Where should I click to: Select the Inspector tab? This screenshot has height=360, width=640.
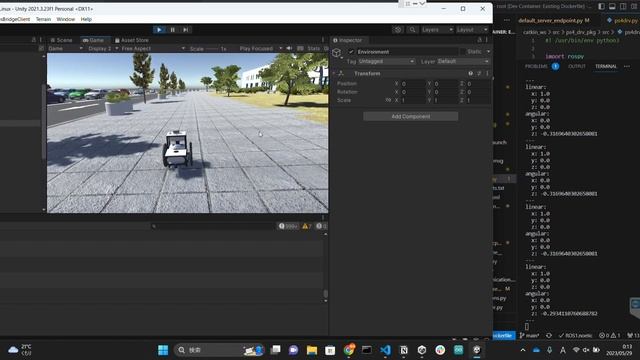tap(348, 40)
